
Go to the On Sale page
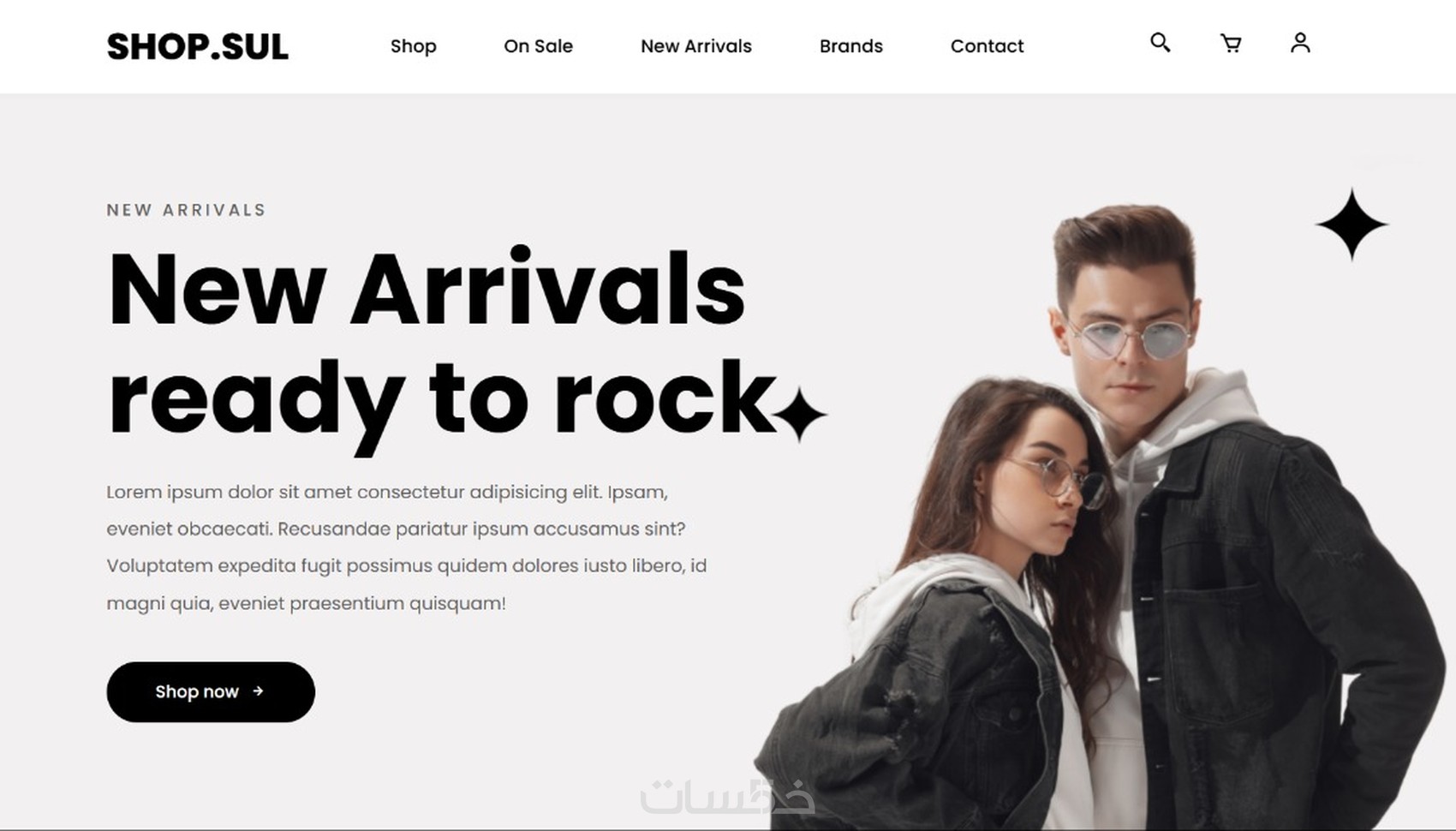(538, 46)
